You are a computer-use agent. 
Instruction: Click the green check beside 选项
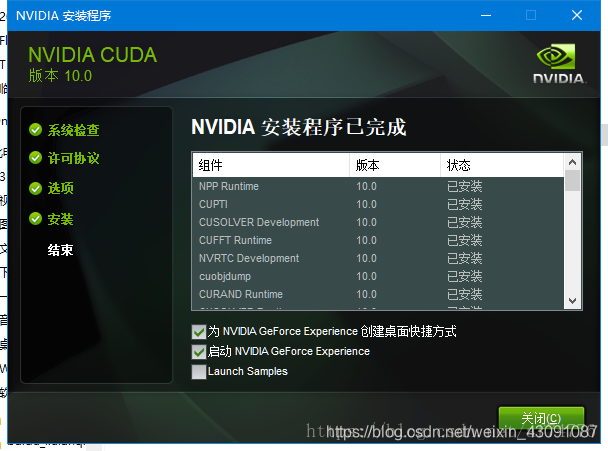point(36,188)
